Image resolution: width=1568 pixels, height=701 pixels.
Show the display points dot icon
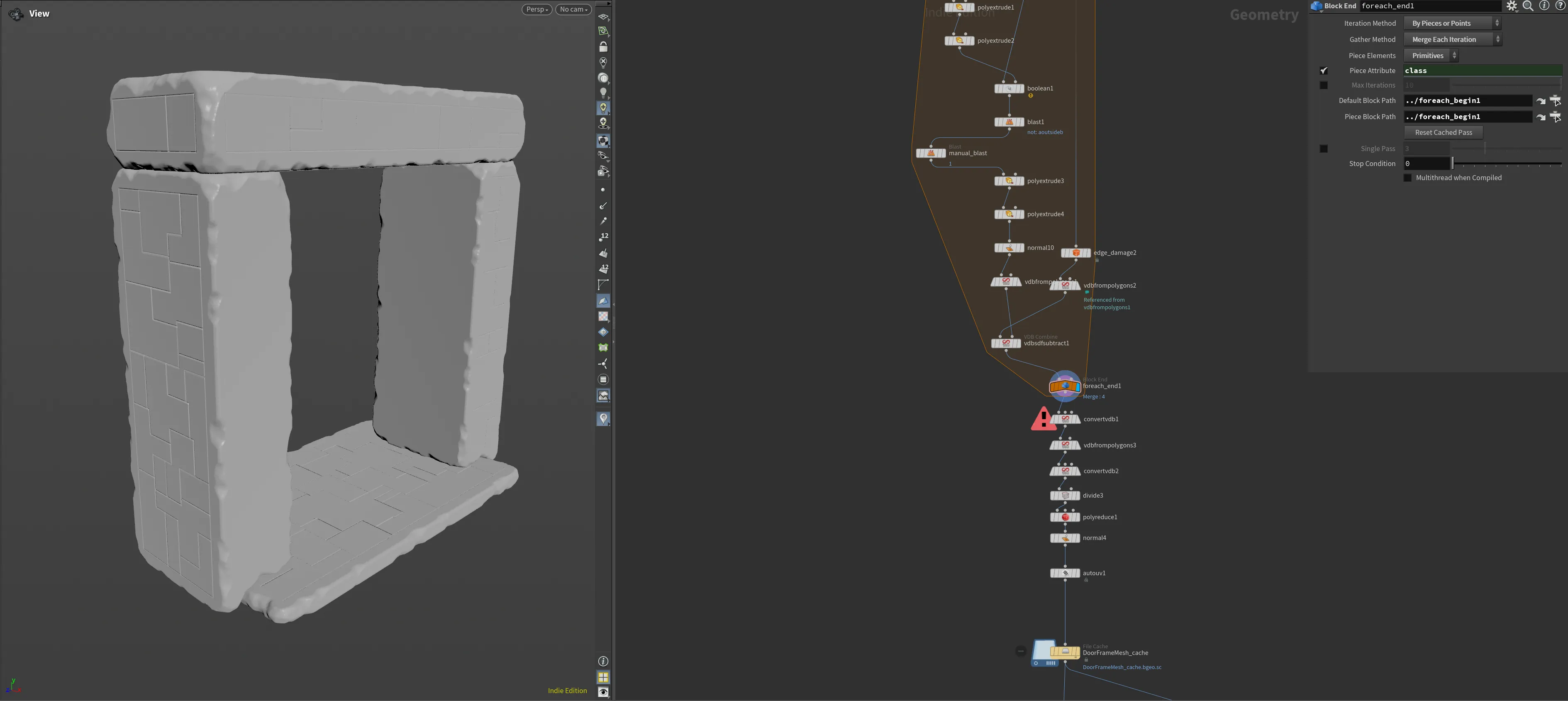603,190
